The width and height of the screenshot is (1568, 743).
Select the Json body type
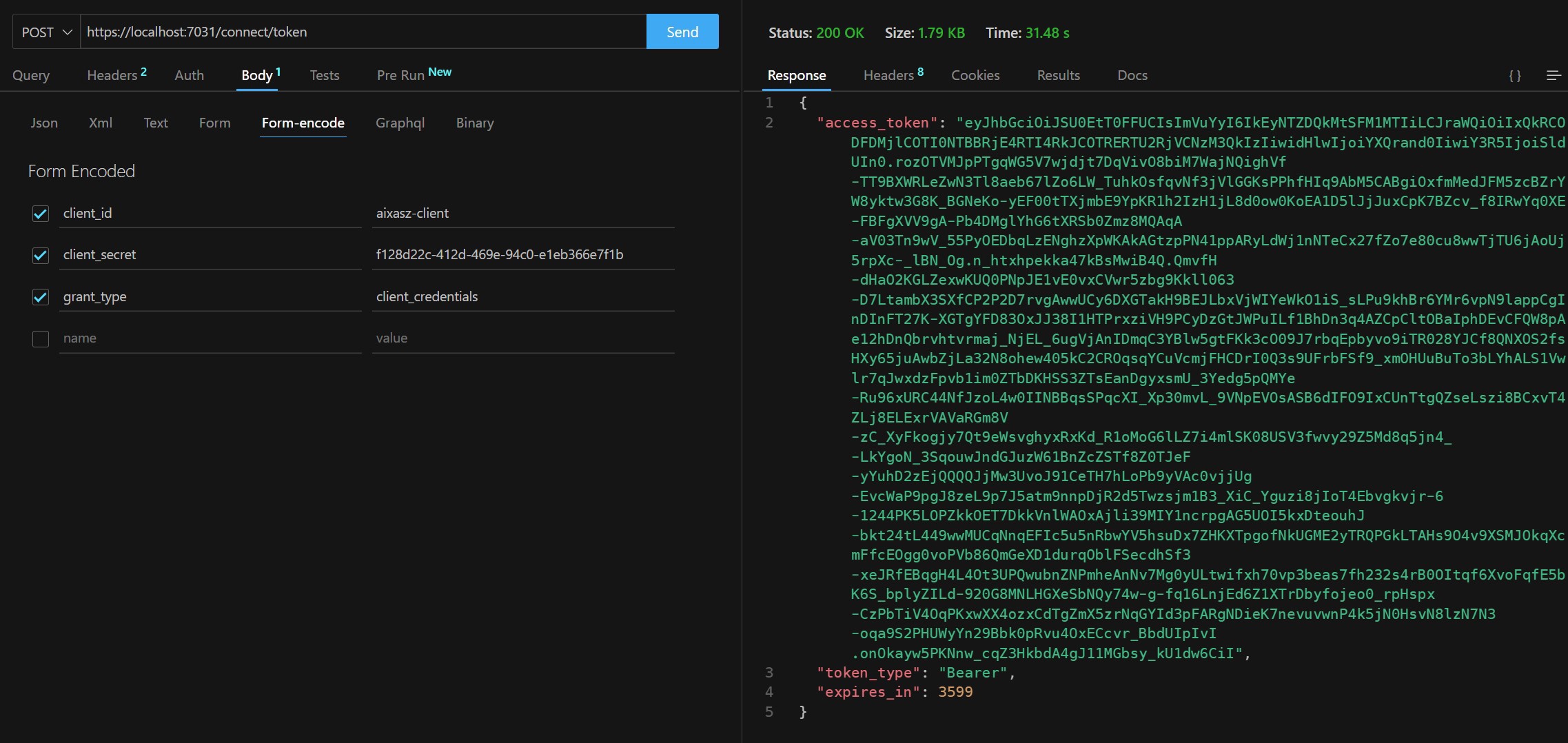pos(44,123)
